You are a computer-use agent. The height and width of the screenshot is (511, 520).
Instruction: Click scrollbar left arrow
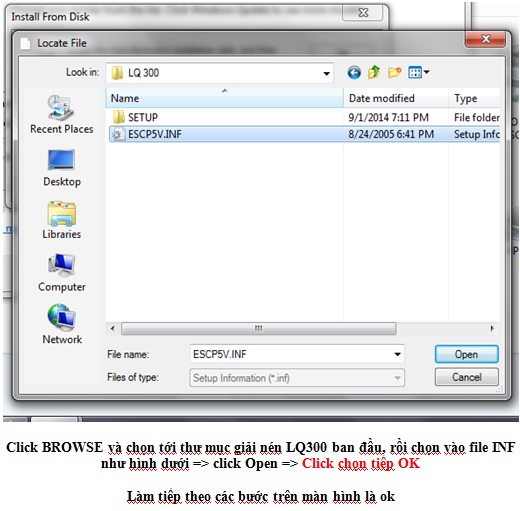pyautogui.click(x=113, y=328)
